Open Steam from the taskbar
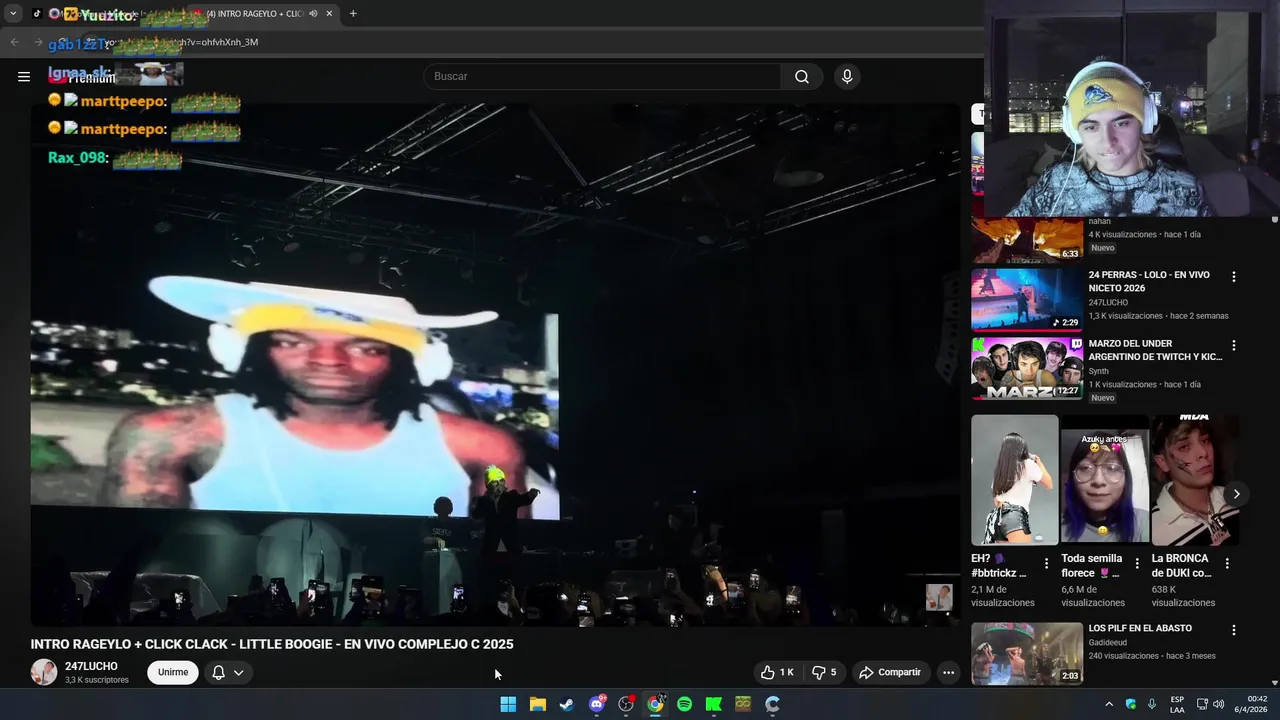The image size is (1280, 720). click(567, 704)
